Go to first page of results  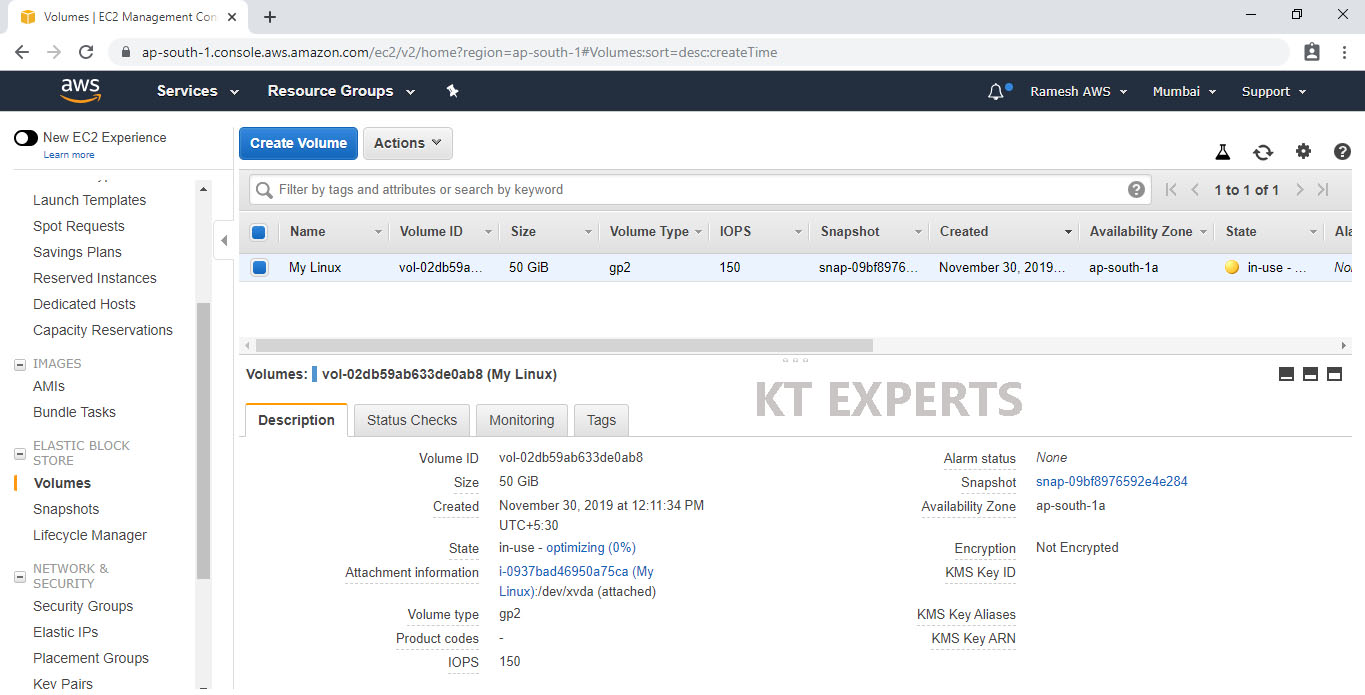(1170, 190)
